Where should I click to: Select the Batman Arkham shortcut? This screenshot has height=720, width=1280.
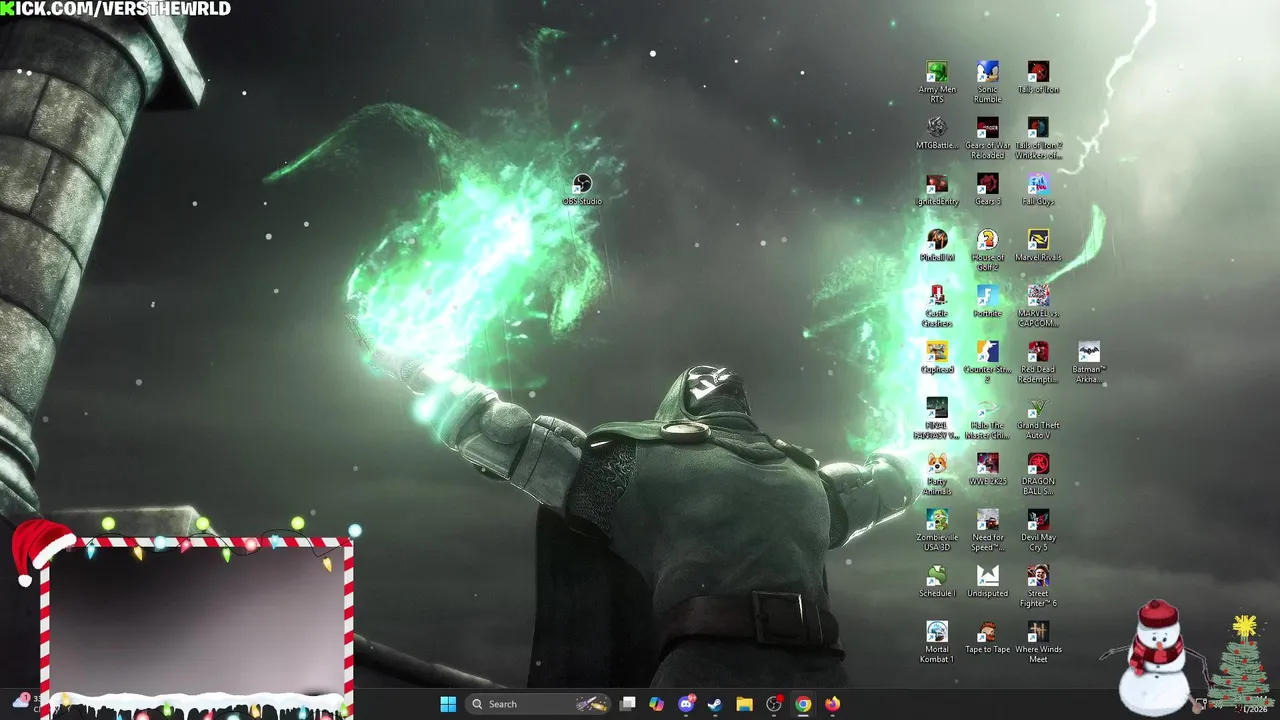[1089, 362]
